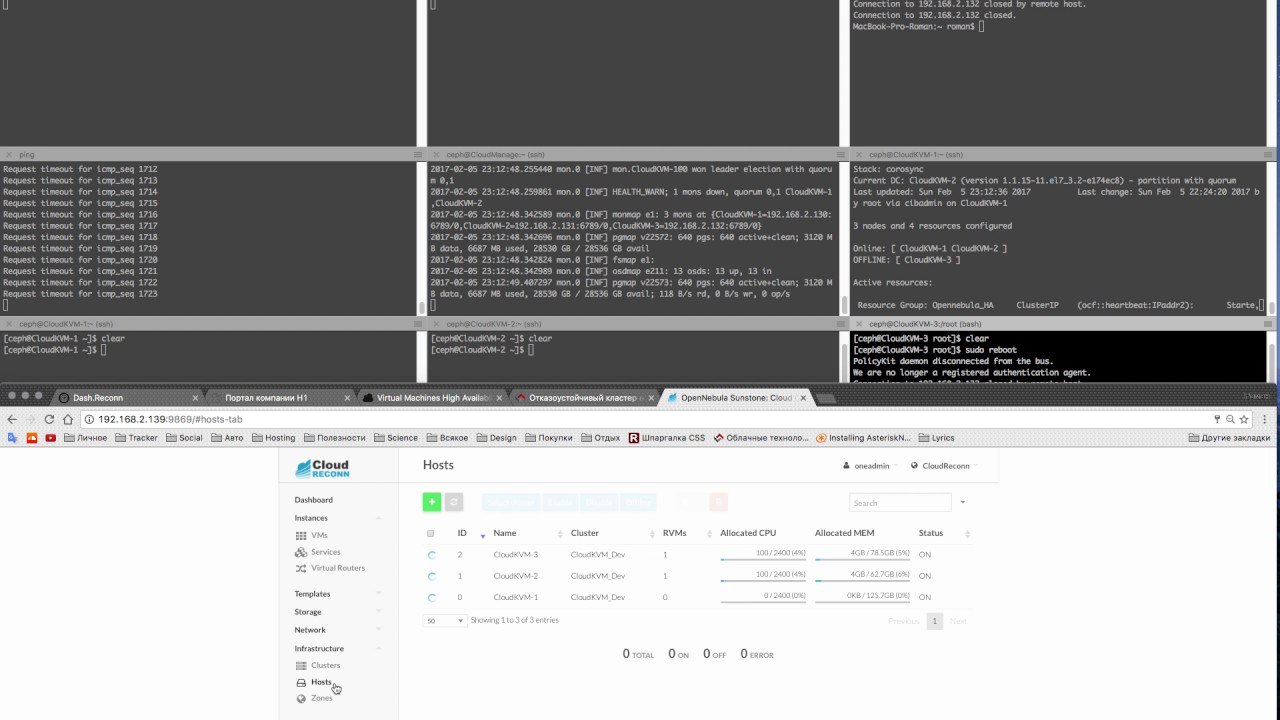The height and width of the screenshot is (720, 1280).
Task: Switch to Отказоустойчивый кластер tab
Action: click(x=585, y=398)
